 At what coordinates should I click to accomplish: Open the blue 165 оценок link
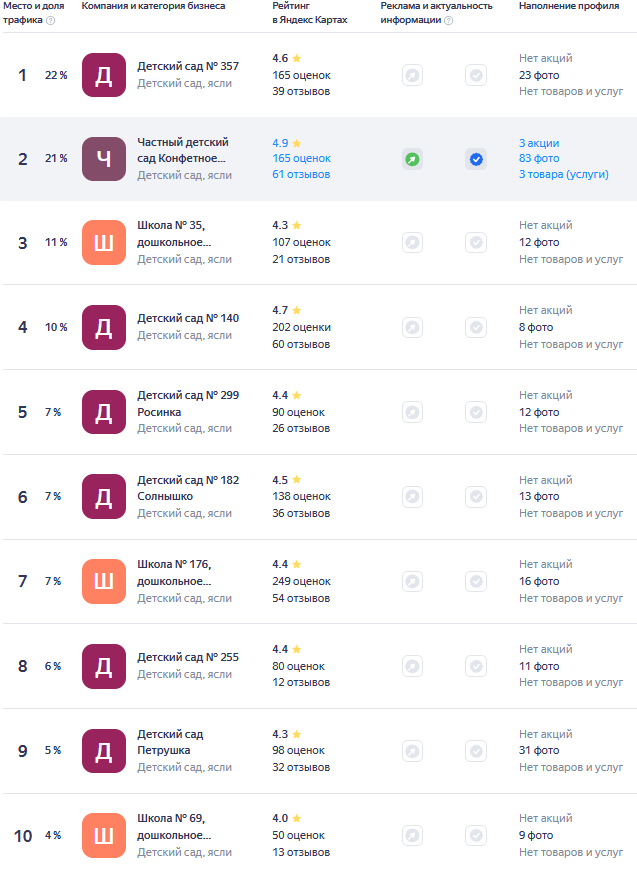click(x=301, y=158)
